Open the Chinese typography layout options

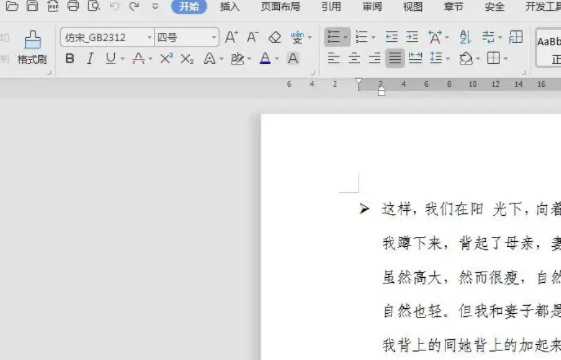point(435,37)
